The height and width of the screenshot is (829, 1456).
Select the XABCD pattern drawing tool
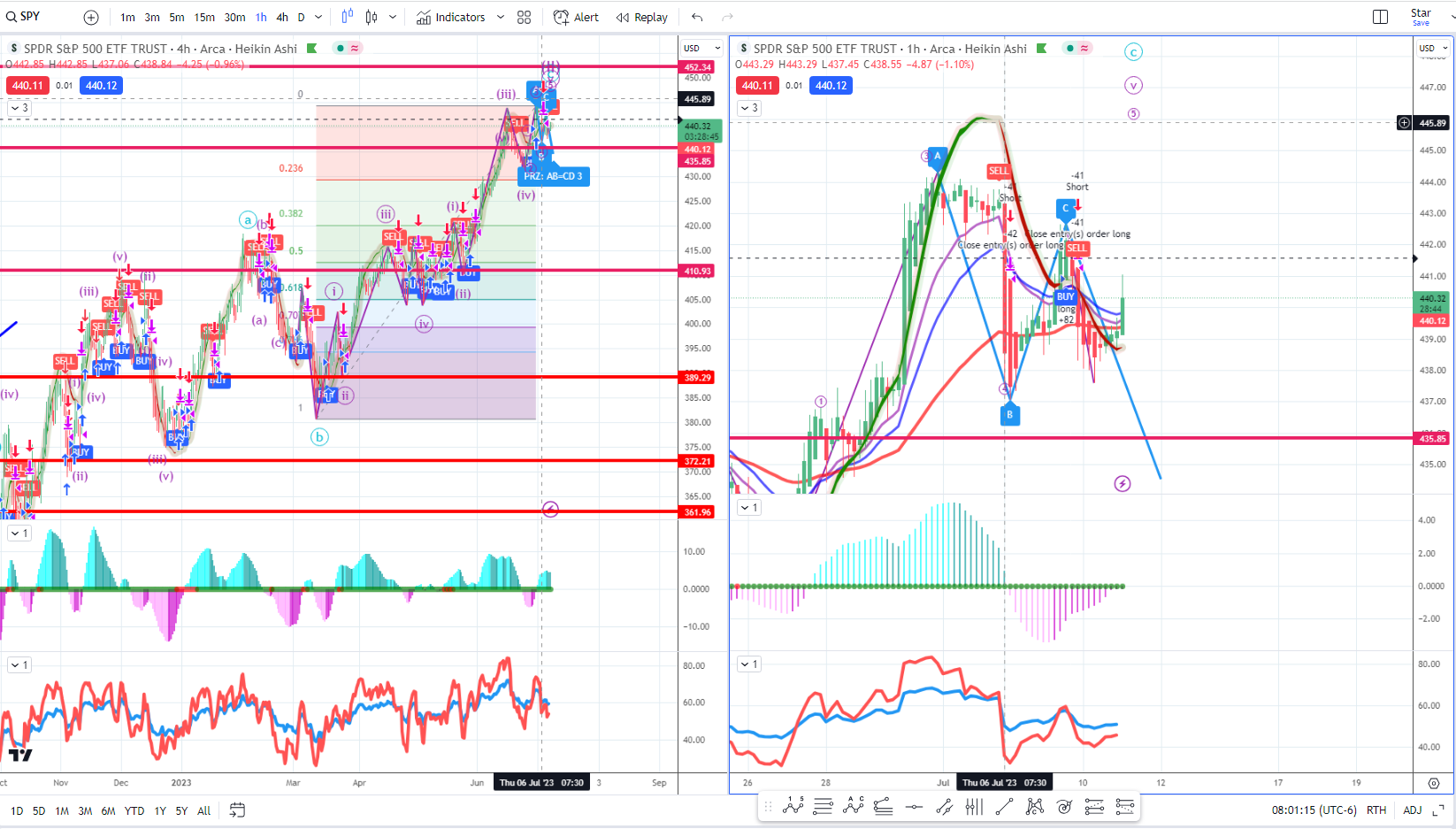click(1034, 806)
